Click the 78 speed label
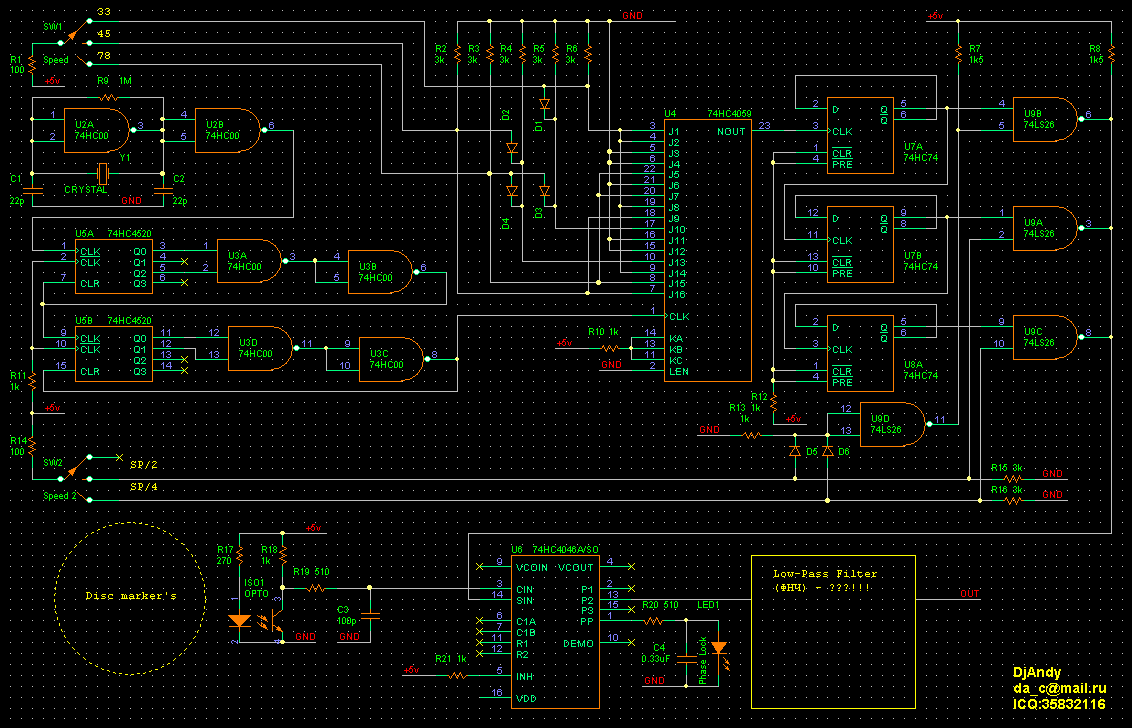 click(x=103, y=55)
